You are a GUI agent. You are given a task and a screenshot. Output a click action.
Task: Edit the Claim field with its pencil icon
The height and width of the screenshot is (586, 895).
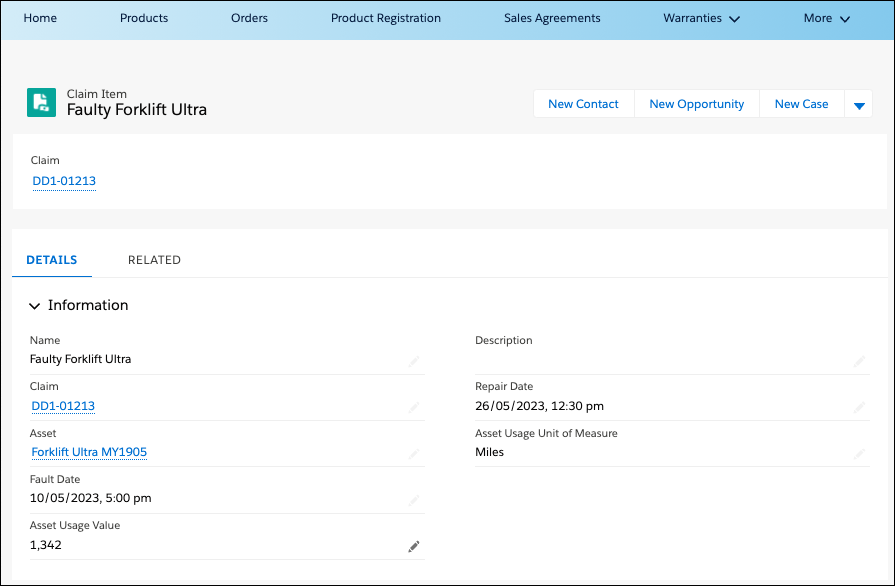click(414, 406)
